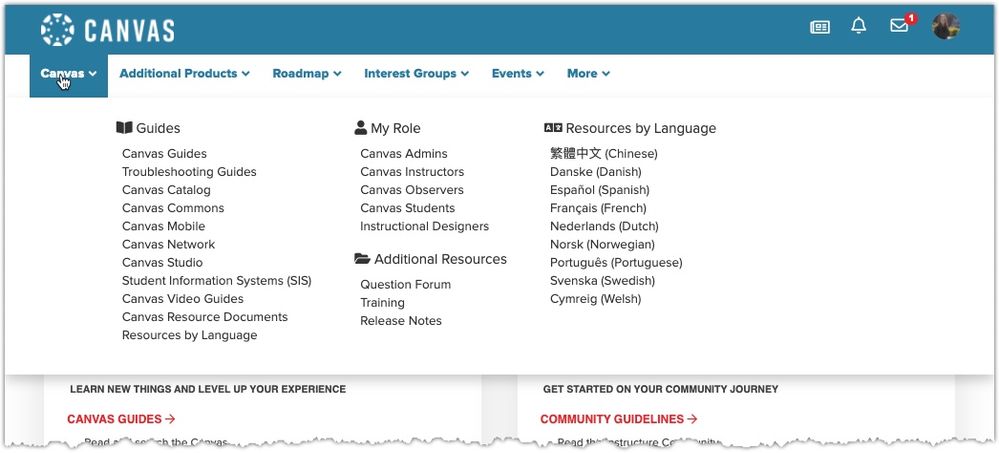Click the My Role heading
999x453 pixels.
387,128
